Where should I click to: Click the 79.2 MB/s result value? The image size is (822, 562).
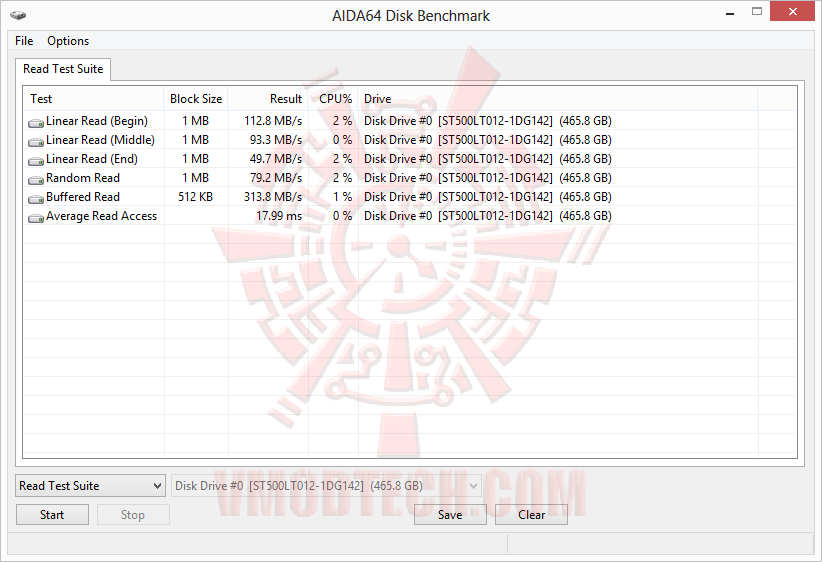276,178
